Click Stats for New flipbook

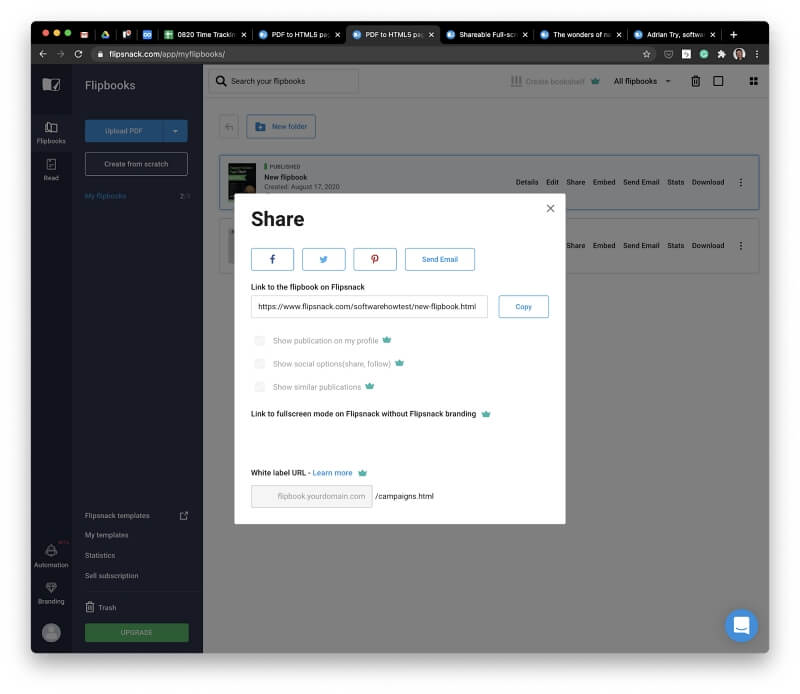tap(676, 182)
